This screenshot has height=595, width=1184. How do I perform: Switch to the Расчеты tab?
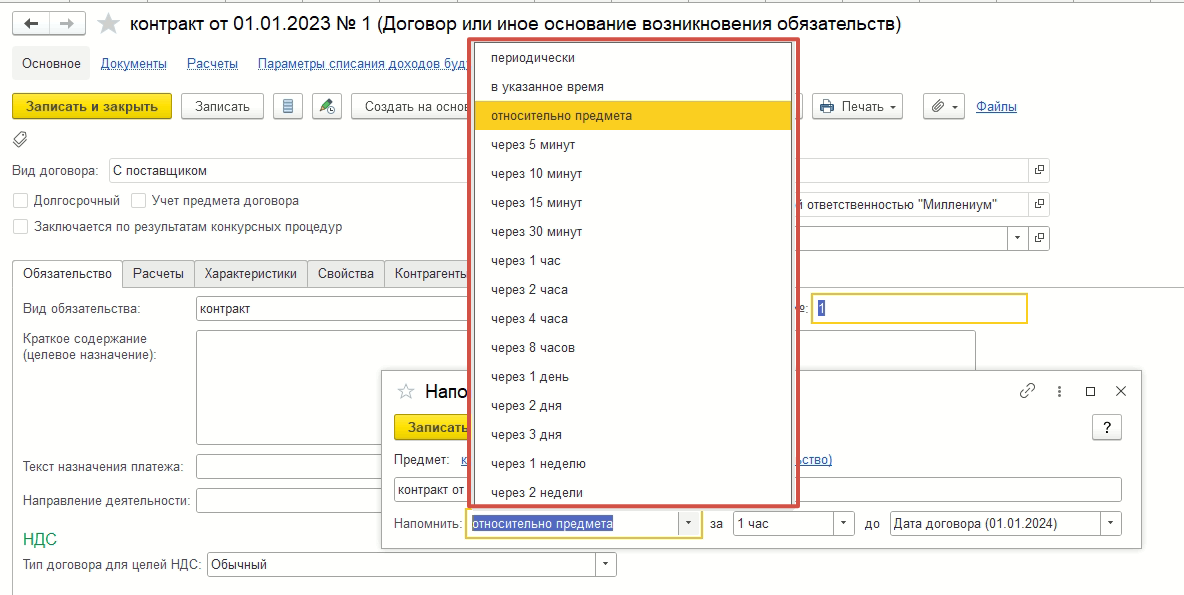click(159, 273)
